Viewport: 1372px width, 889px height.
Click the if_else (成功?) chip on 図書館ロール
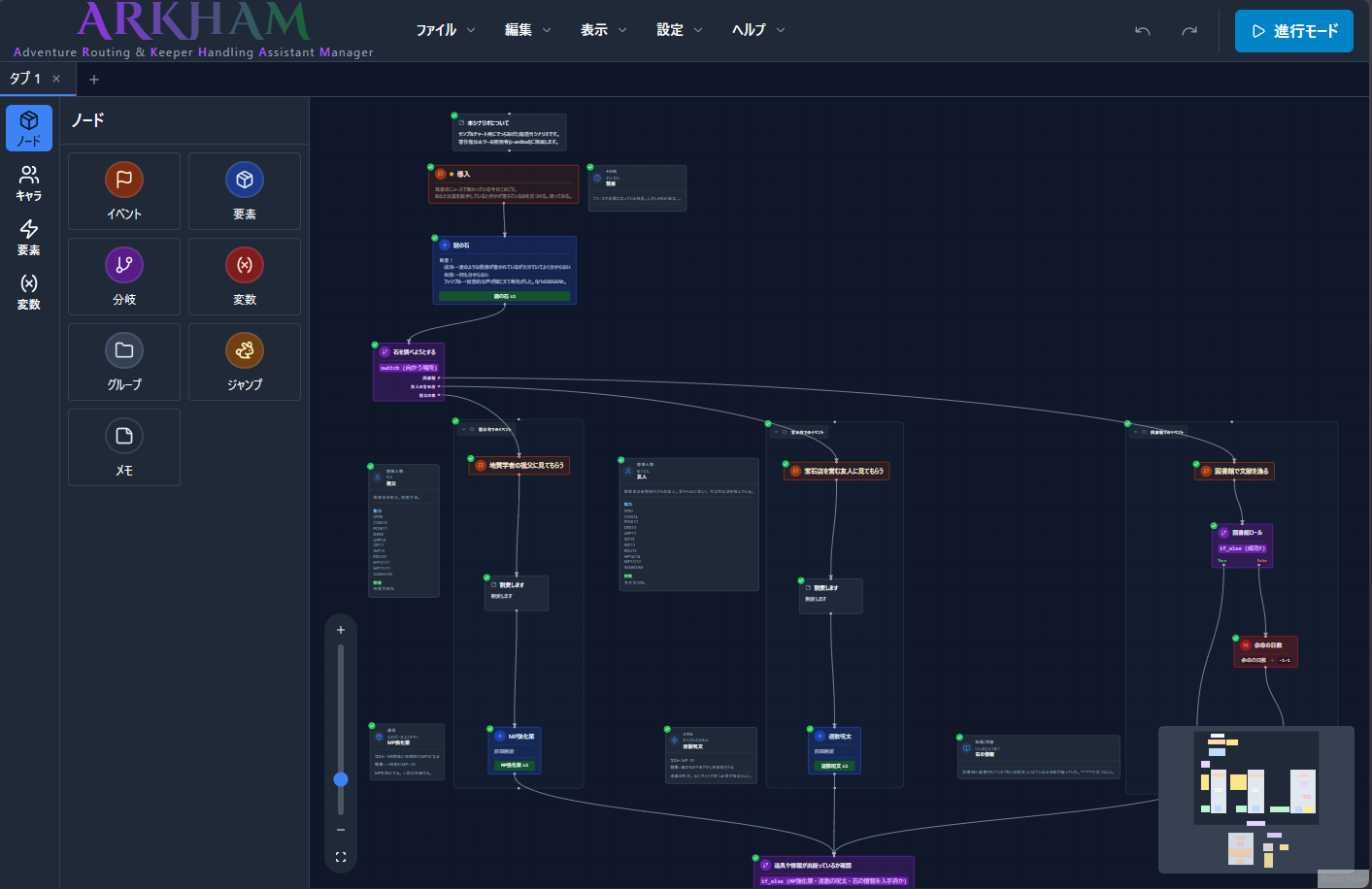click(x=1243, y=548)
